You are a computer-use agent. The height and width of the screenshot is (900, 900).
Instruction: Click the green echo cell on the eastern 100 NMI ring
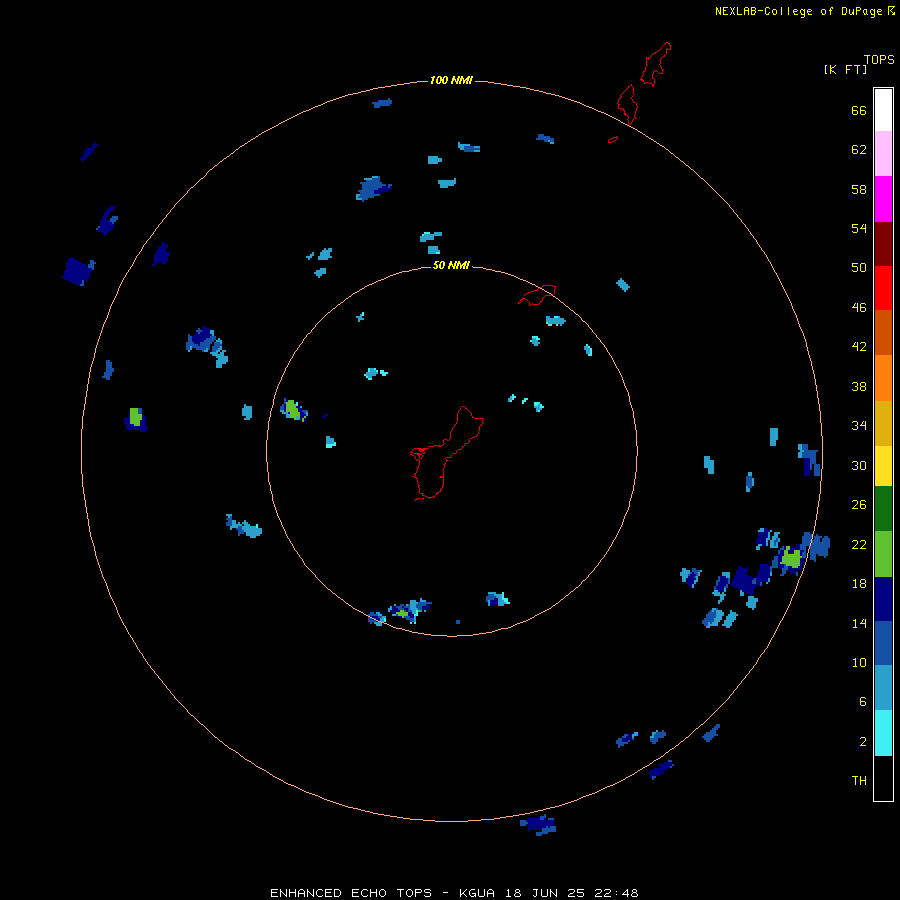coord(791,558)
